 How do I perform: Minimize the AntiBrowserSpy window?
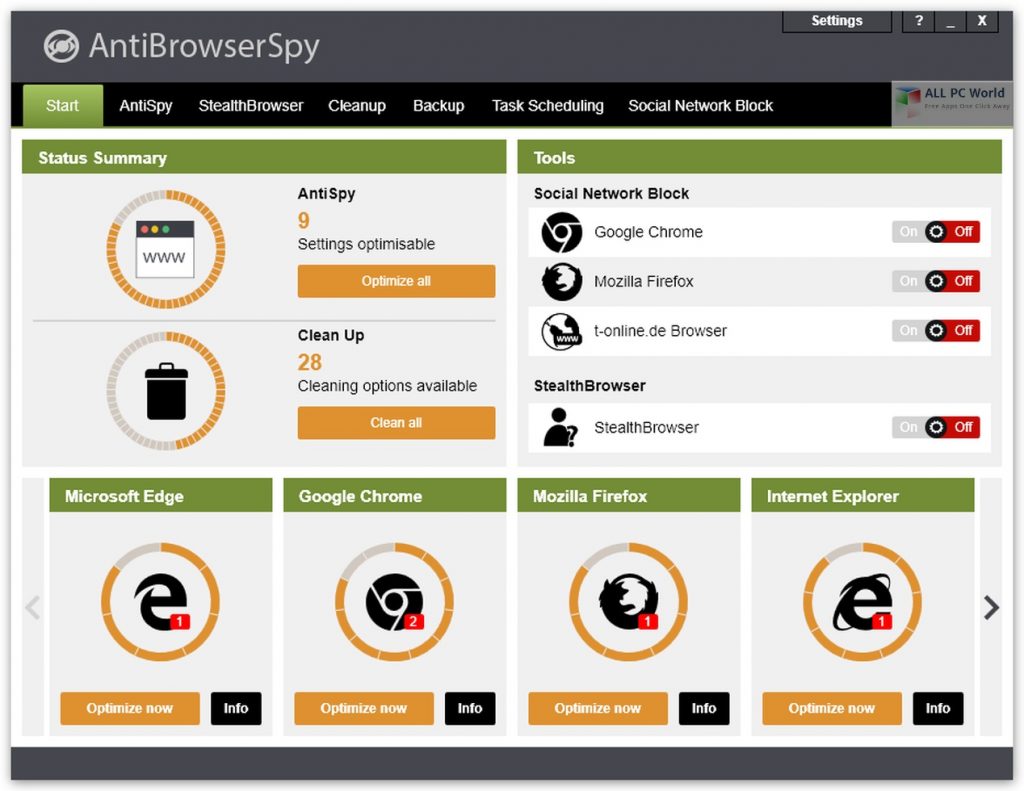(x=950, y=21)
